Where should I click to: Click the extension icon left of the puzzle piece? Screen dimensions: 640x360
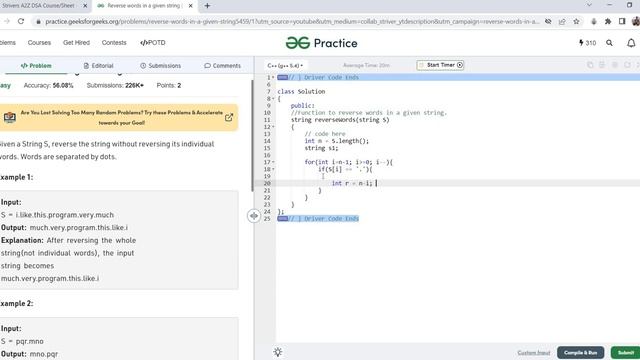594,21
